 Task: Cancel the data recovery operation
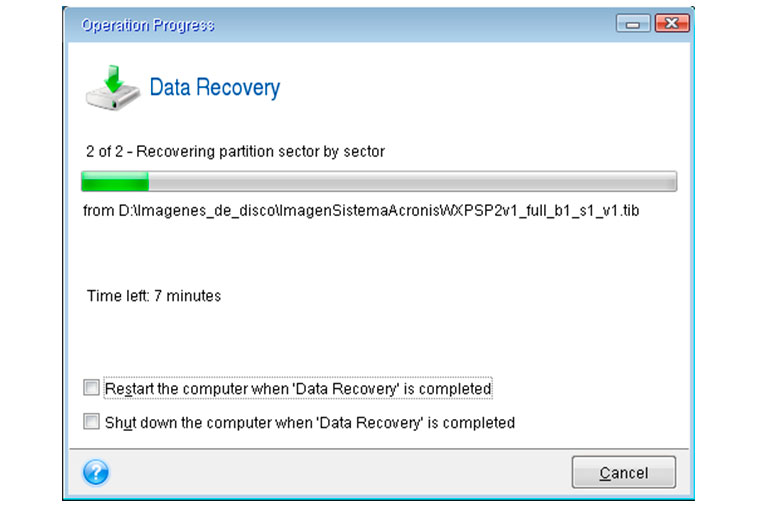click(x=623, y=472)
